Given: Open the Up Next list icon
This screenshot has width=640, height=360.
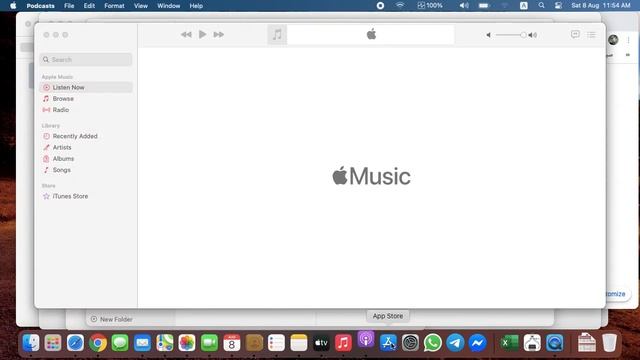Looking at the screenshot, I should [x=591, y=35].
